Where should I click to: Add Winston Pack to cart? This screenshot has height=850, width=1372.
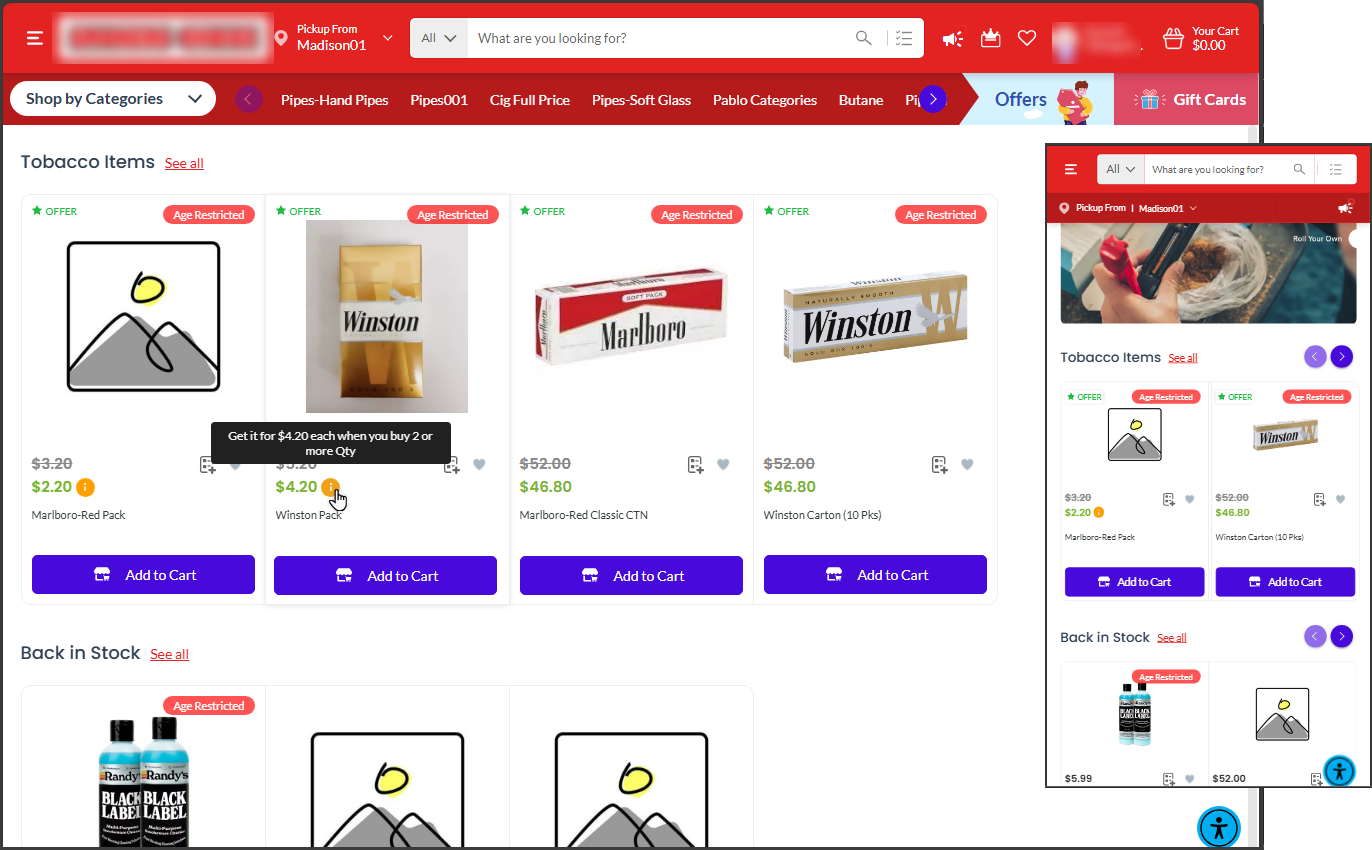coord(385,576)
